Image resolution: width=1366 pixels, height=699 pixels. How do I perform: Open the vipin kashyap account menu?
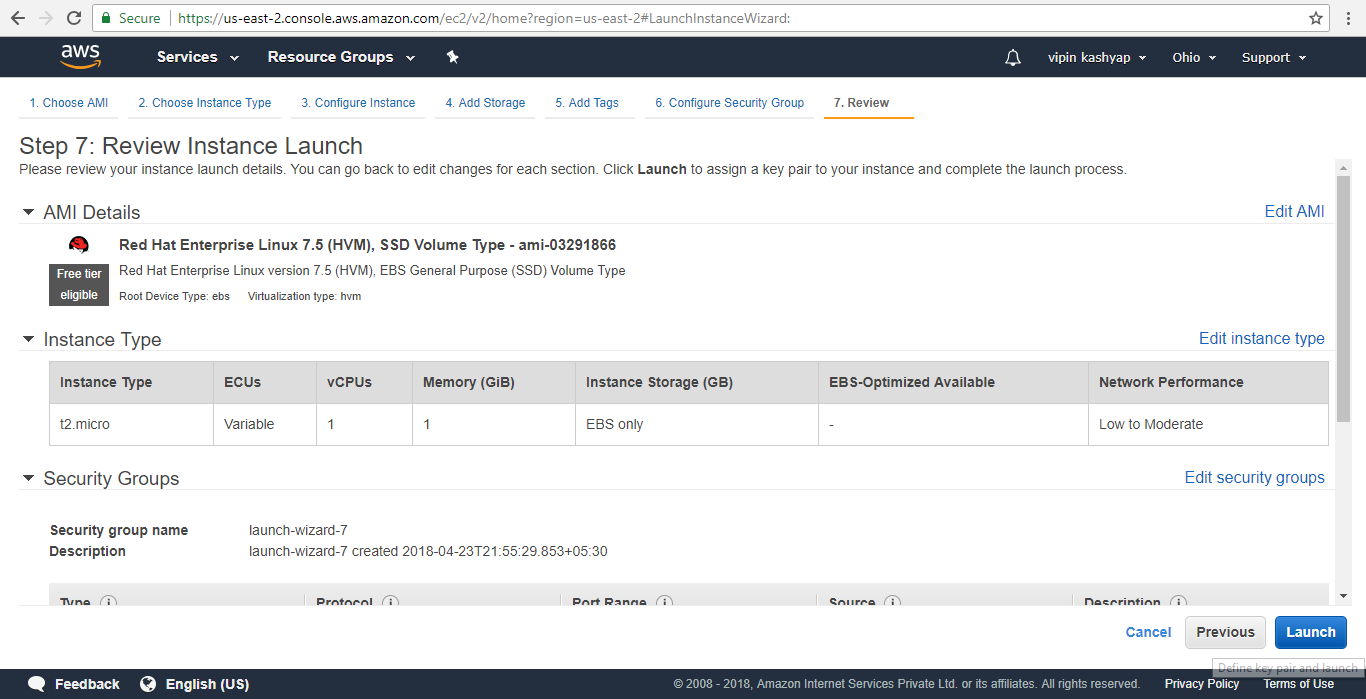pos(1097,57)
